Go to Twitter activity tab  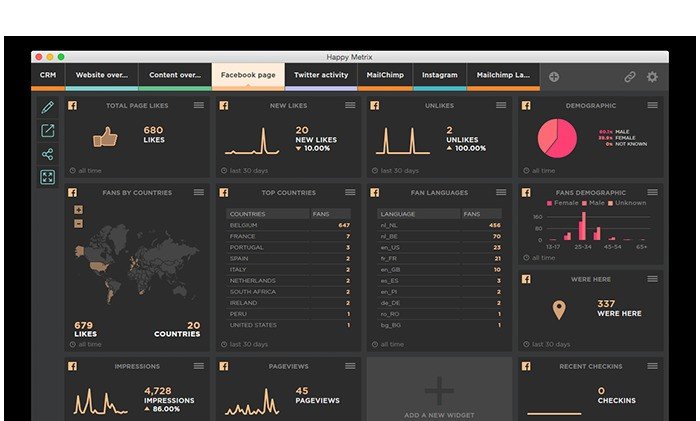pos(321,75)
